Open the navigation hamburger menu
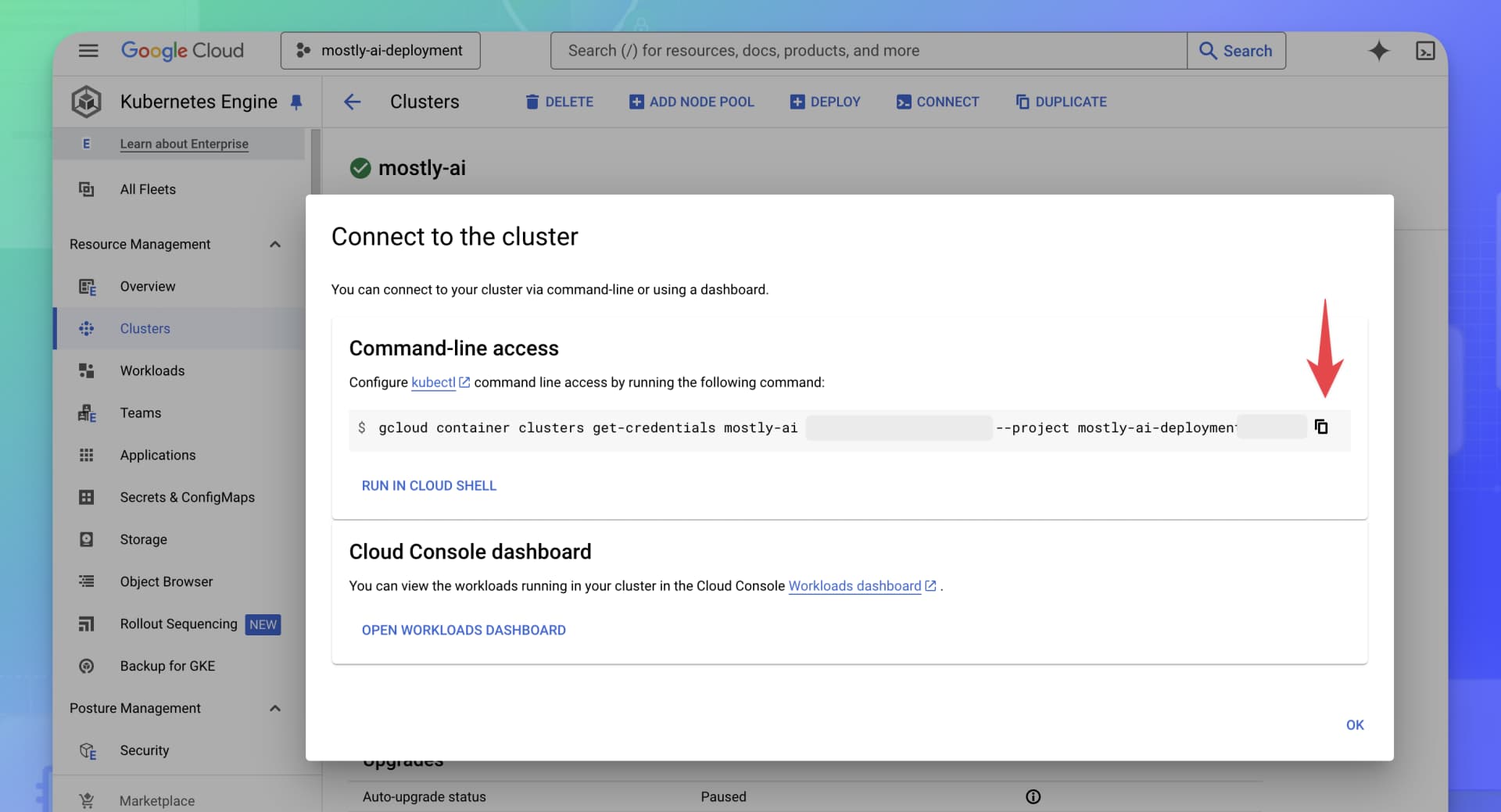 tap(88, 50)
